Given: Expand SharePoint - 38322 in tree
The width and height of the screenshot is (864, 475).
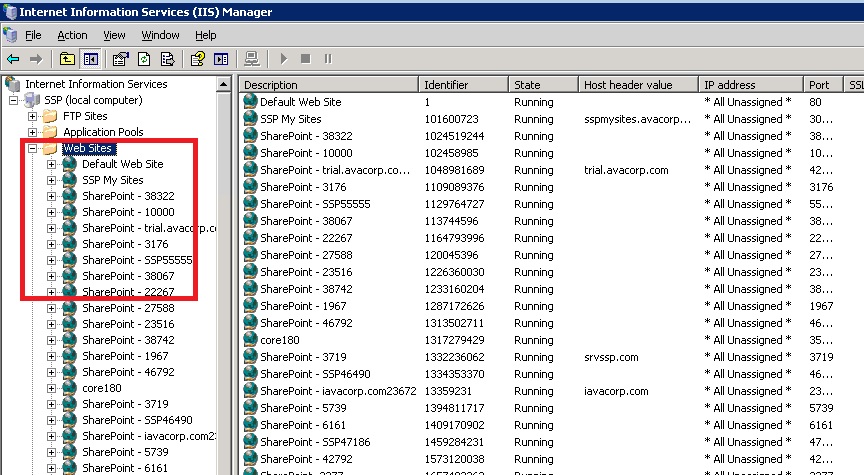Looking at the screenshot, I should tap(51, 196).
